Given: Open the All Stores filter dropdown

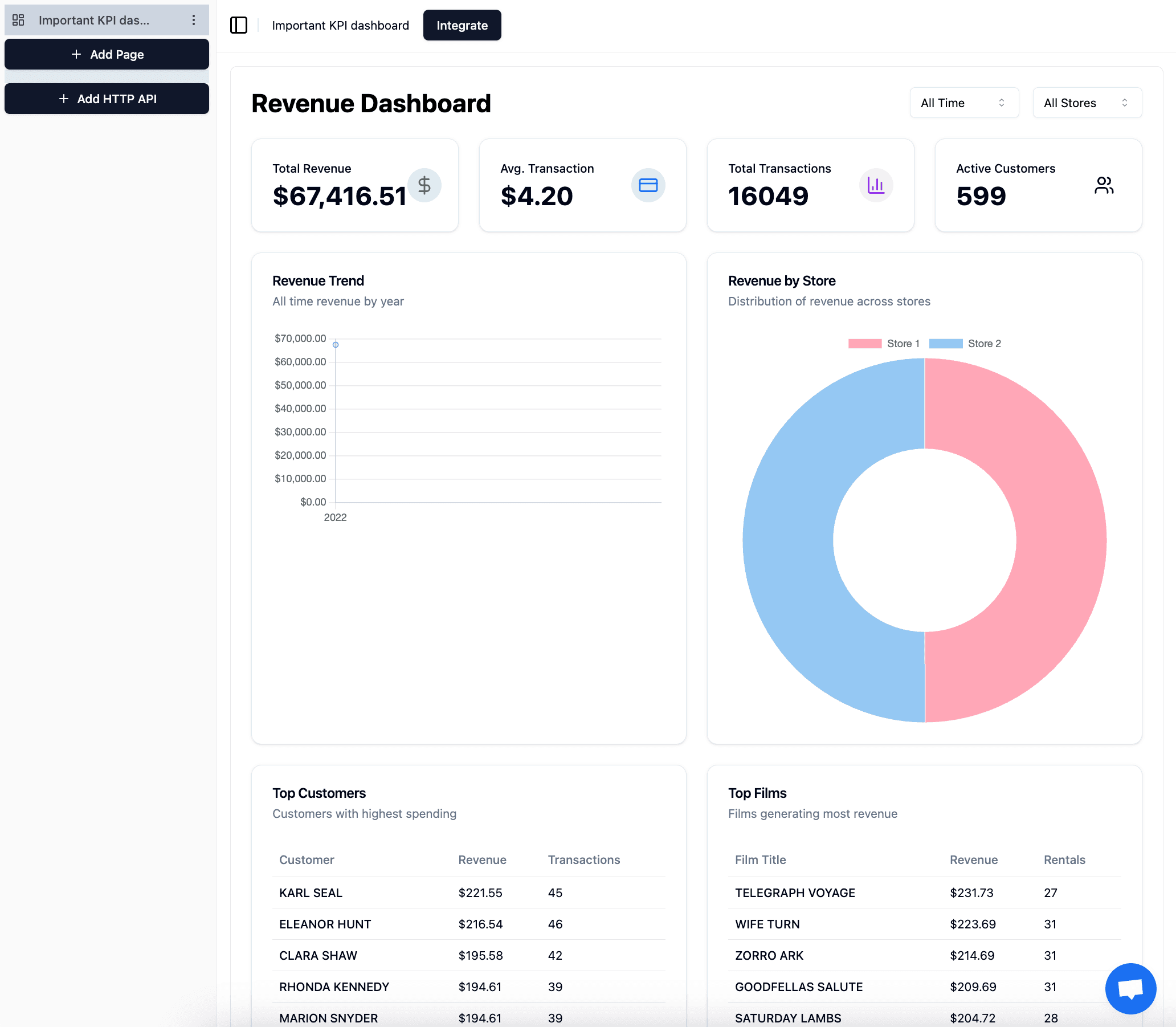Looking at the screenshot, I should click(x=1086, y=103).
